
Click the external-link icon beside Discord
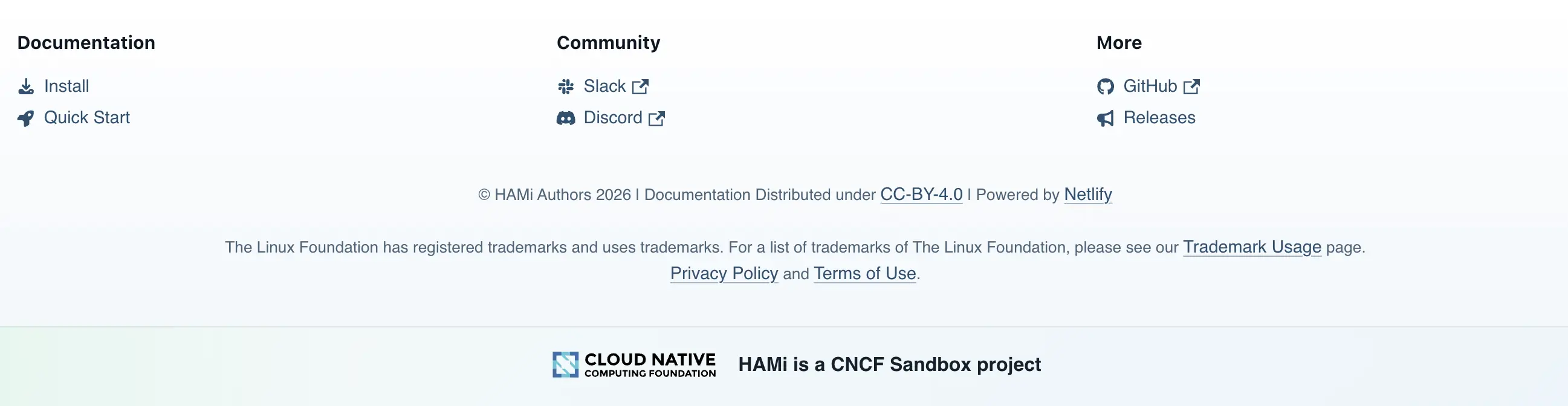[658, 118]
